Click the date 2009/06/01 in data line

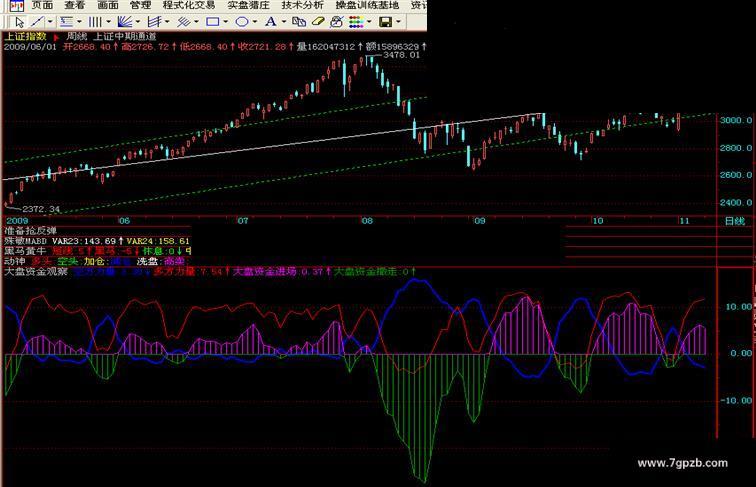pyautogui.click(x=30, y=47)
